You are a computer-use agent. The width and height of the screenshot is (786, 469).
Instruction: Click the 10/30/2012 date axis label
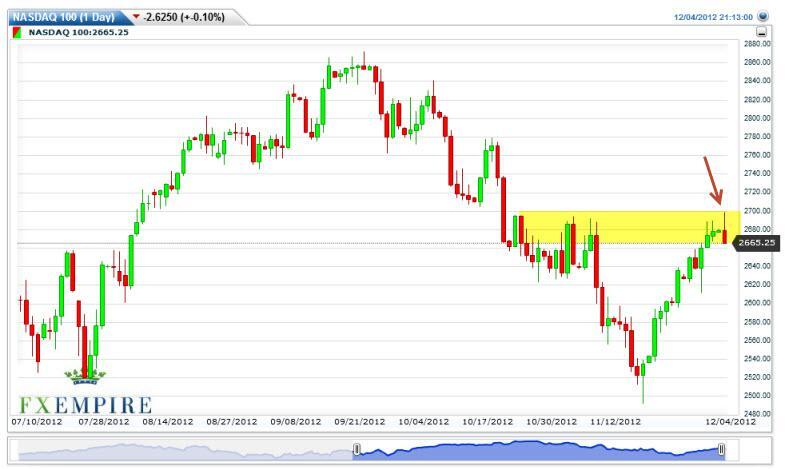coord(551,422)
